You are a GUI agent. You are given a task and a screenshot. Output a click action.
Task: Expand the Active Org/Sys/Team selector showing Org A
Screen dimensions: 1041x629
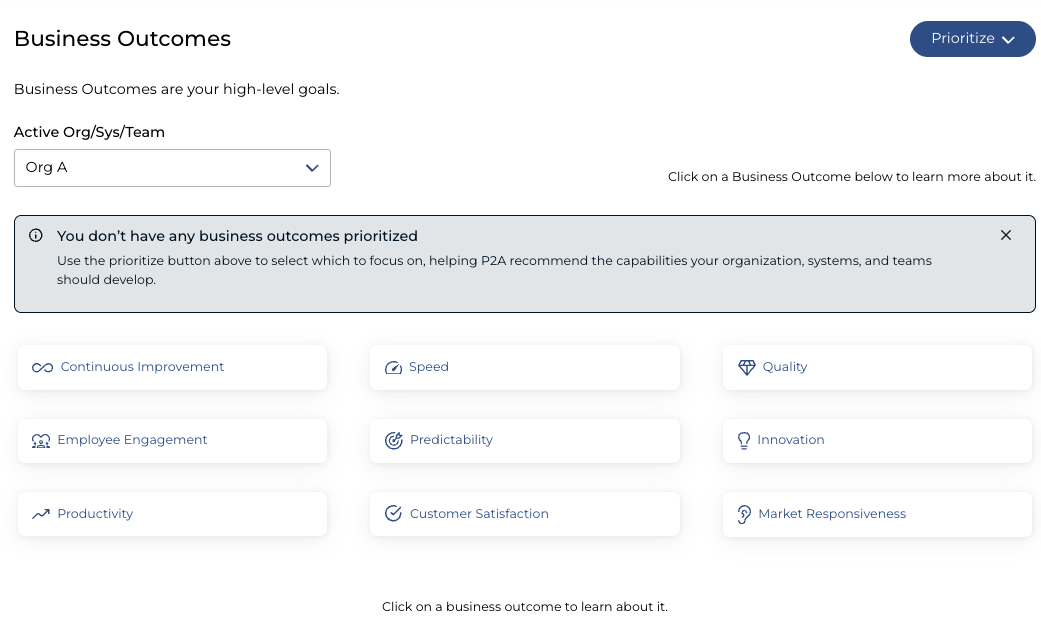point(172,168)
